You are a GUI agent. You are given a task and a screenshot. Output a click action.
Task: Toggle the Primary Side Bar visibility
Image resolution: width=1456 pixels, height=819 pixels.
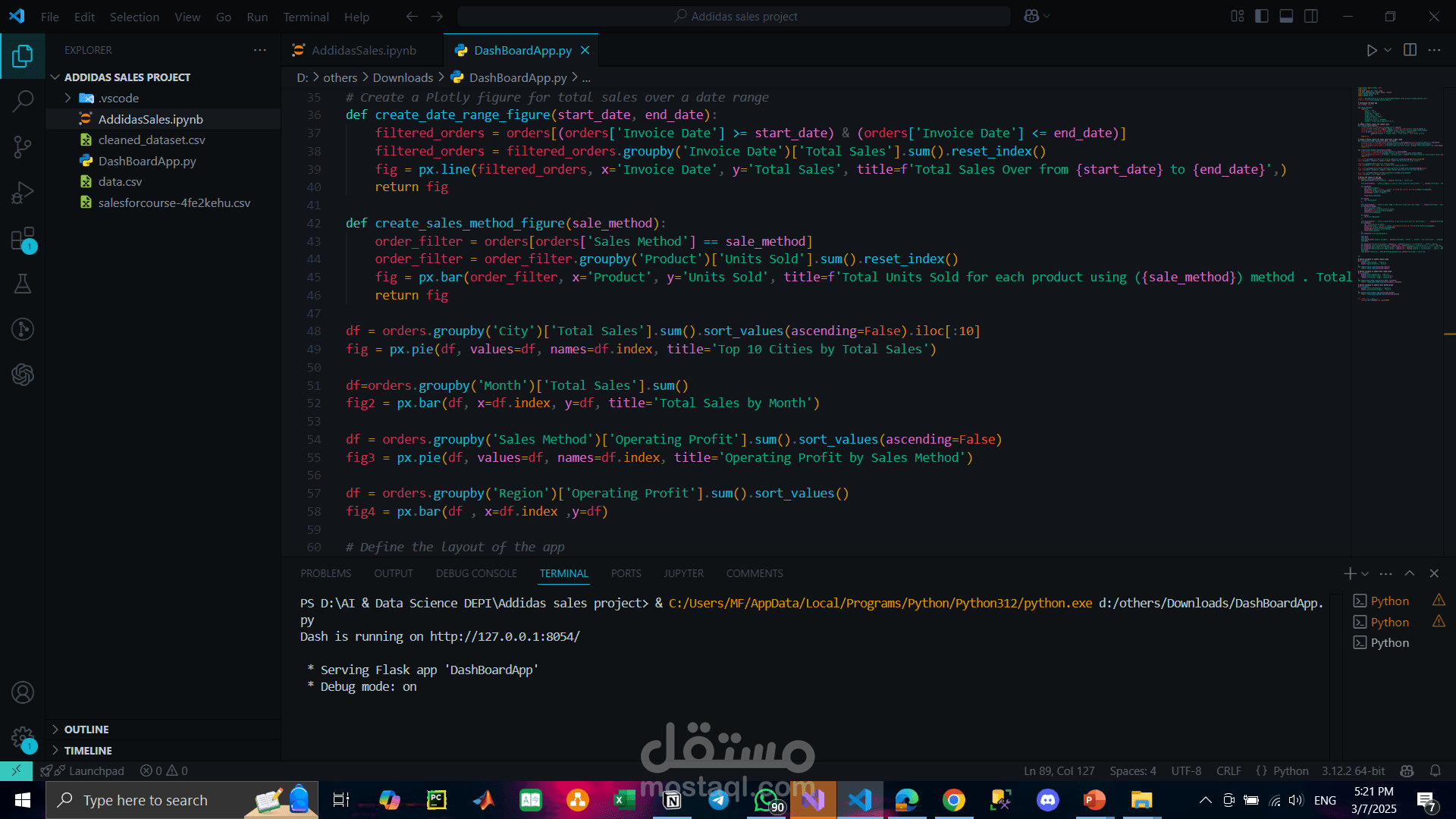[x=1262, y=16]
